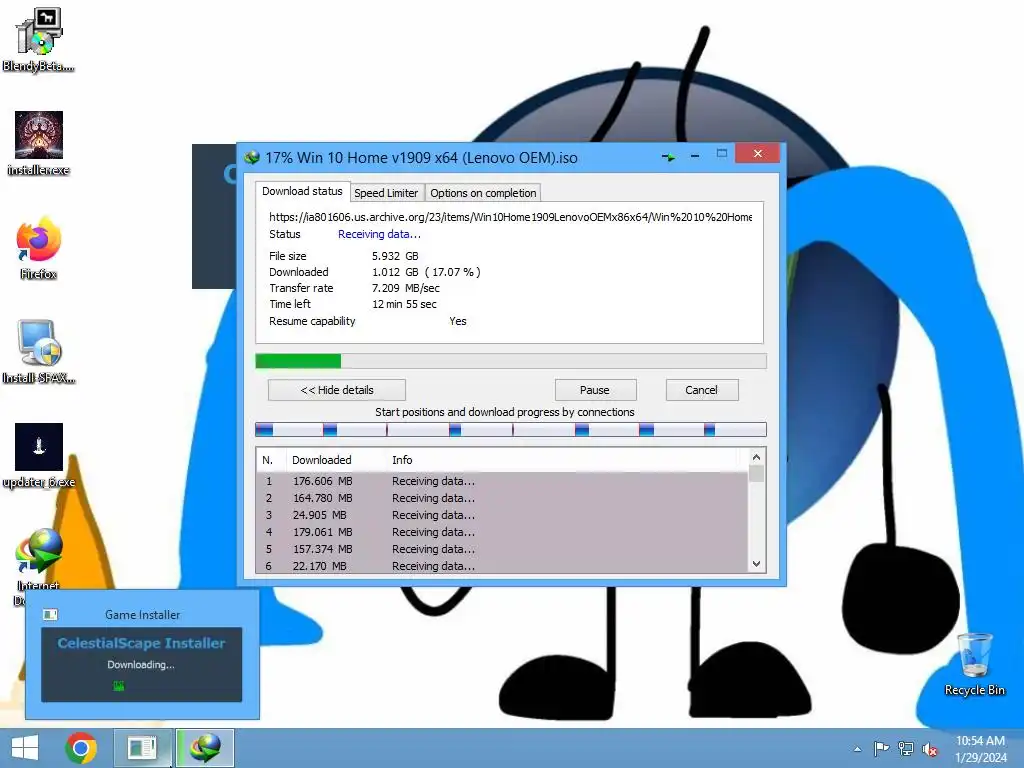Click the green arrow tray icon in IDM title bar

668,157
